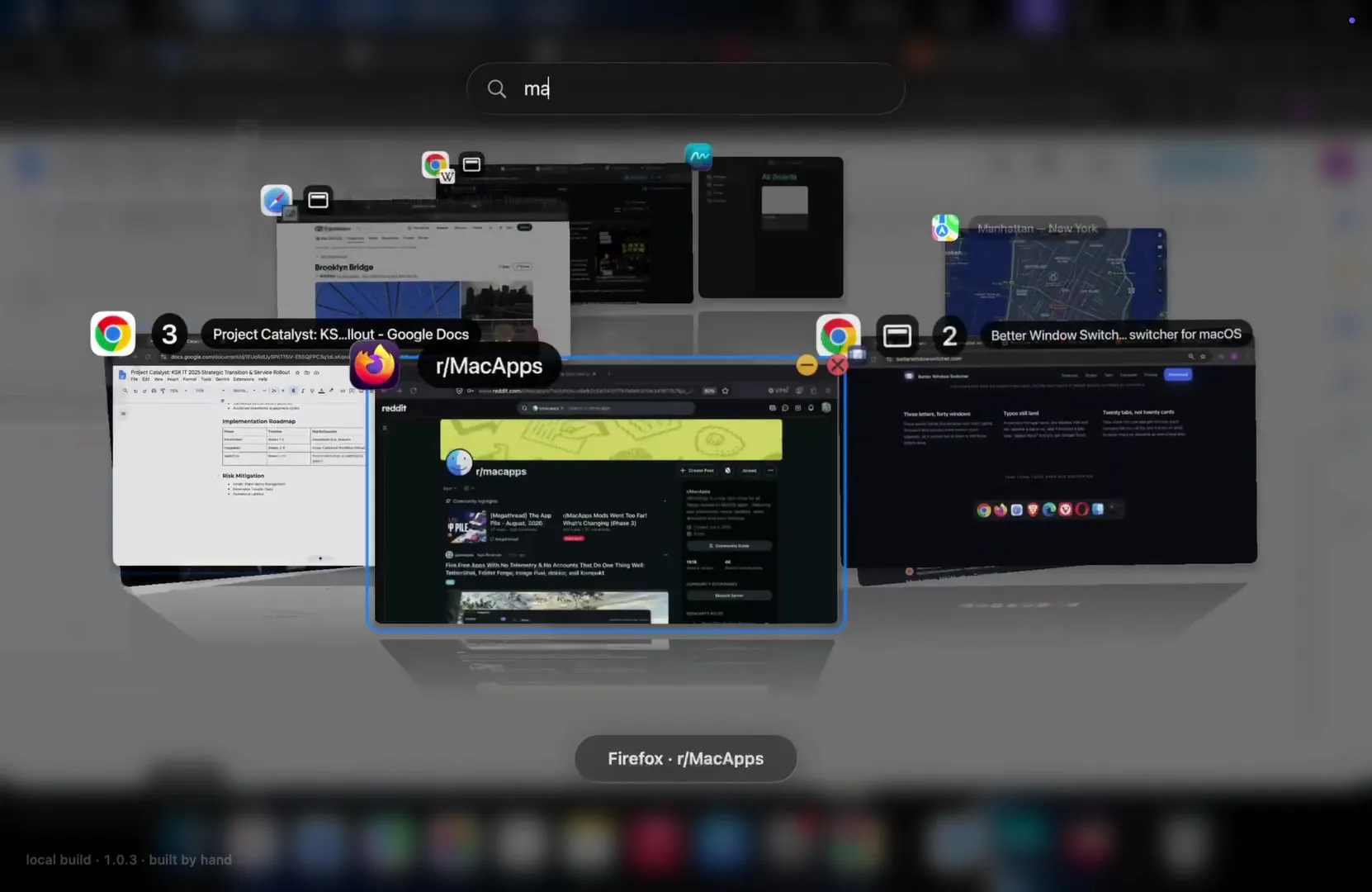Minimize the r/MacApps window with the yellow button
This screenshot has height=892, width=1372.
tap(807, 364)
